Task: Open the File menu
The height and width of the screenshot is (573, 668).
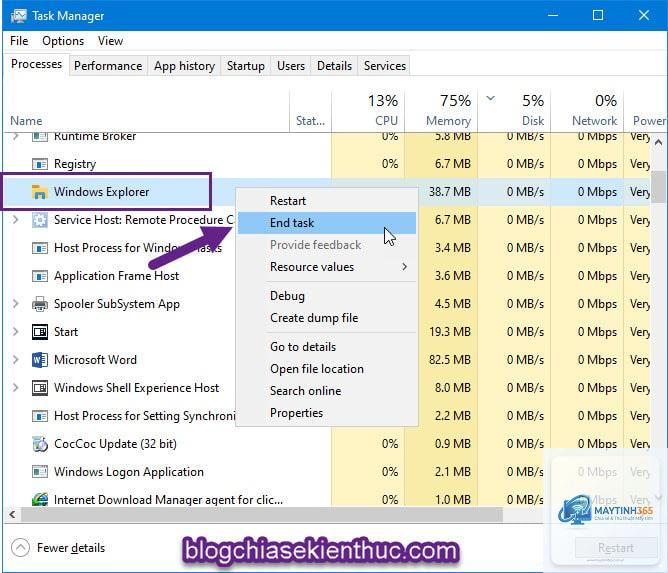Action: [19, 41]
